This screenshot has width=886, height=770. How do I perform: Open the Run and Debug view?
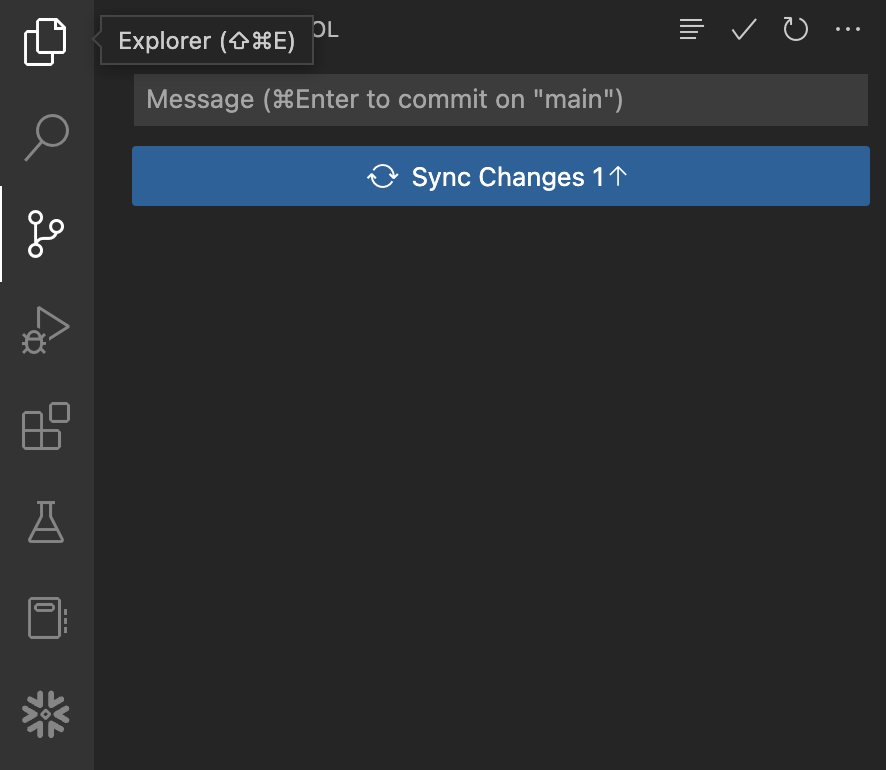[x=44, y=330]
